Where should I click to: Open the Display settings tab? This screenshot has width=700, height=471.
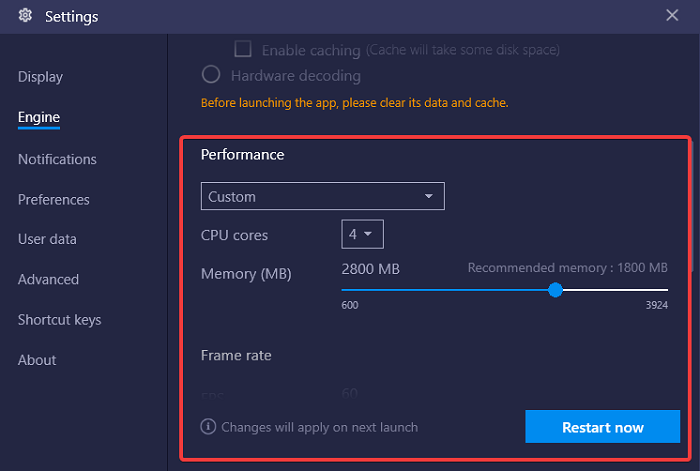[40, 77]
